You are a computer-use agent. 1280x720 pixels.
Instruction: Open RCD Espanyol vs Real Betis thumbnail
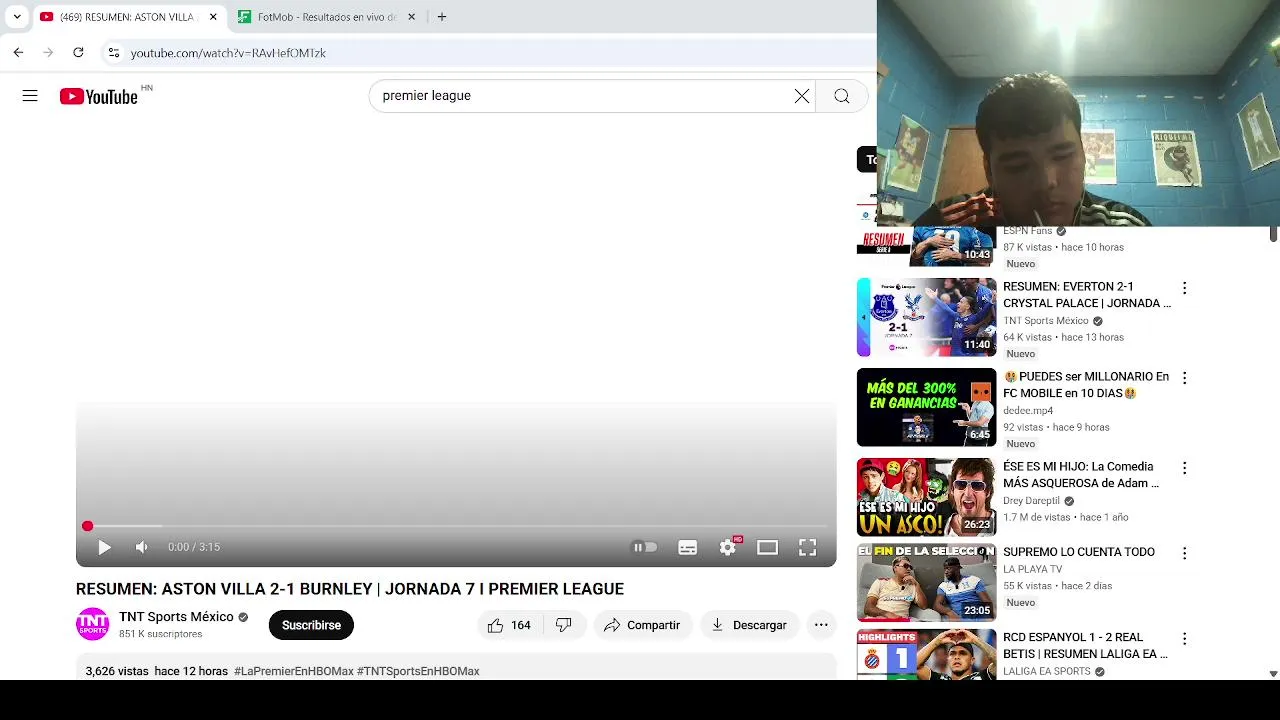[926, 654]
